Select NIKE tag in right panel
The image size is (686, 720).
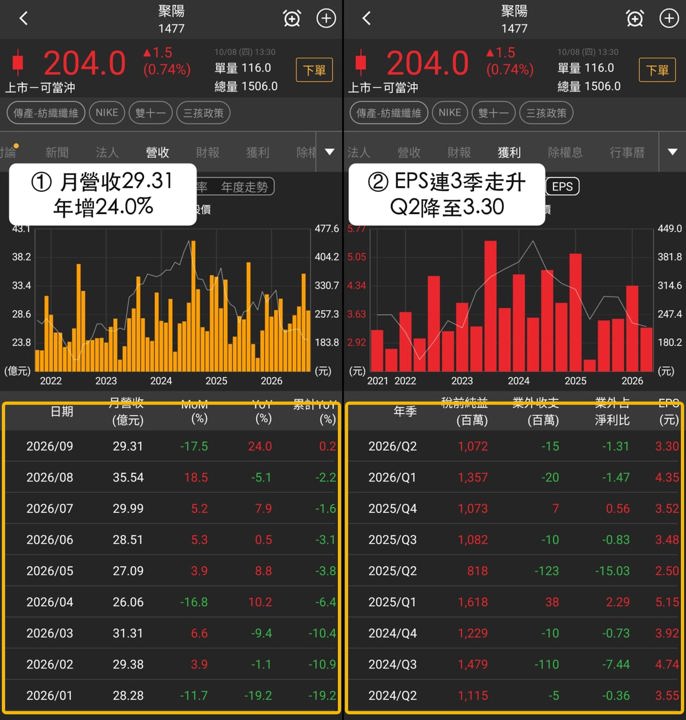[450, 113]
